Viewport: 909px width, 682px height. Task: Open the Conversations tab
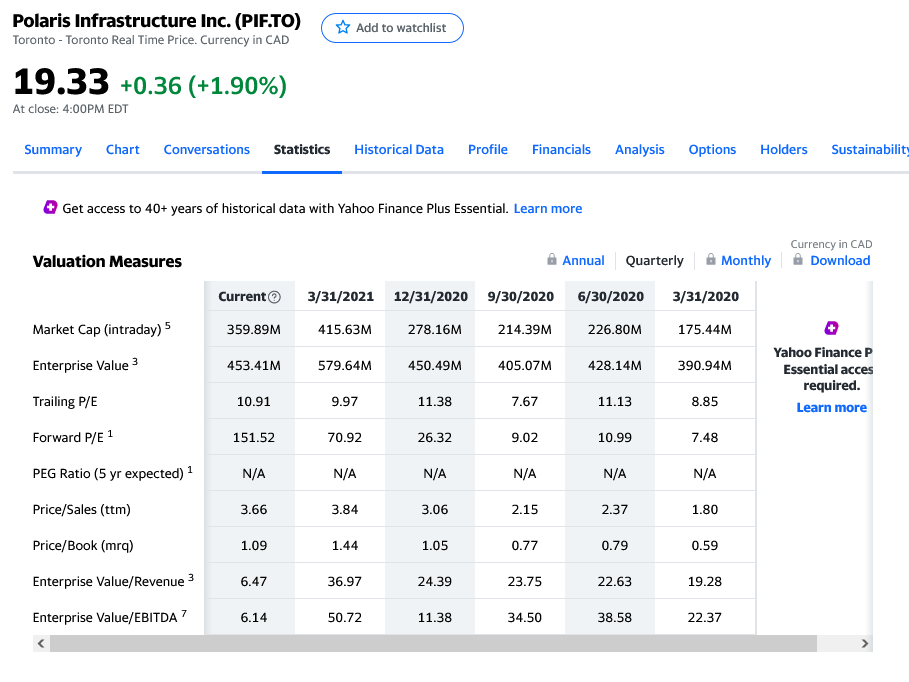coord(206,150)
